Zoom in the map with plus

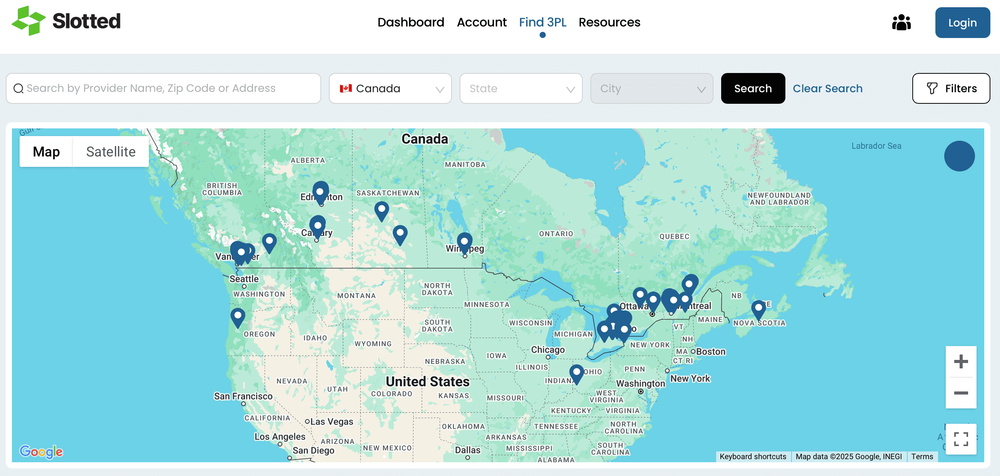click(960, 362)
